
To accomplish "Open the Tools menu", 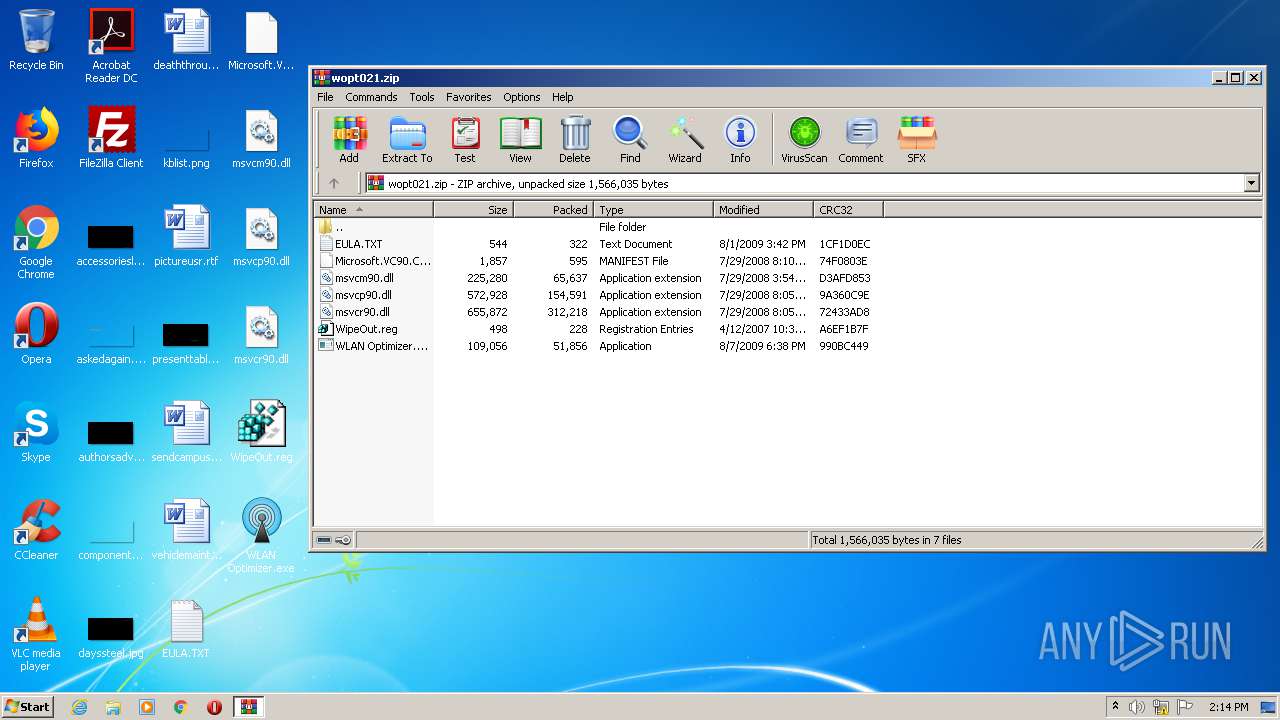I will point(422,97).
